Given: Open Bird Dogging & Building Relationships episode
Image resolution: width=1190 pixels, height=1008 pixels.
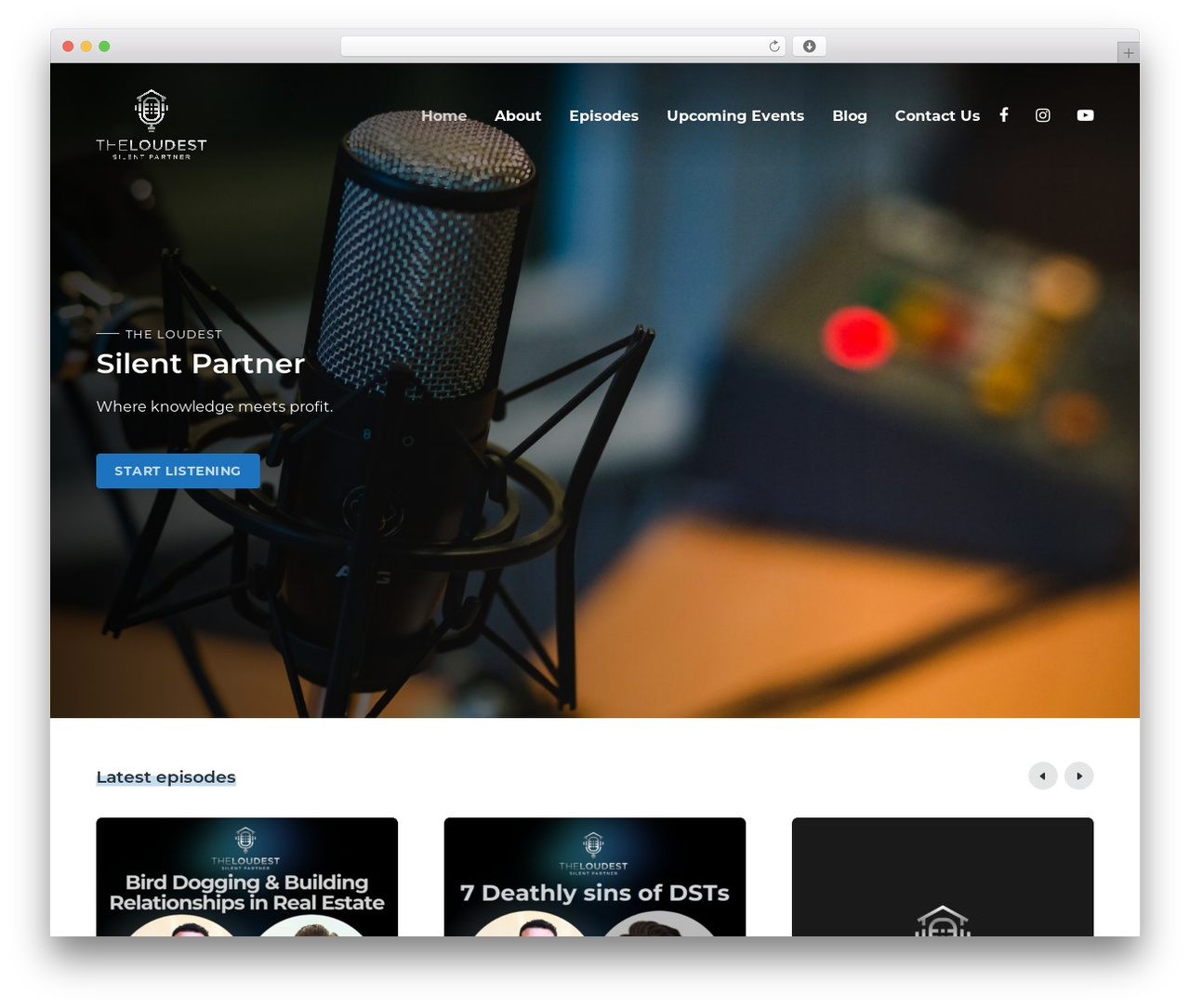Looking at the screenshot, I should [247, 877].
